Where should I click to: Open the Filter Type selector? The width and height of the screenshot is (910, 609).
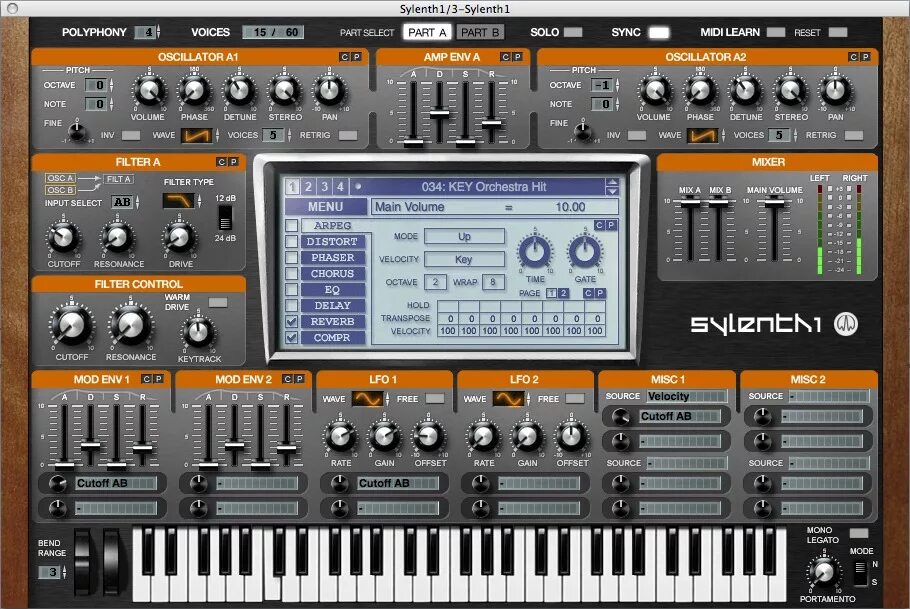pyautogui.click(x=178, y=201)
